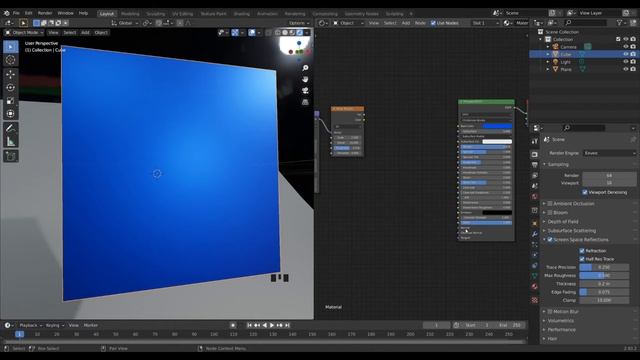Open the Output properties tab icon
Image resolution: width=640 pixels, height=360 pixels.
(x=535, y=165)
